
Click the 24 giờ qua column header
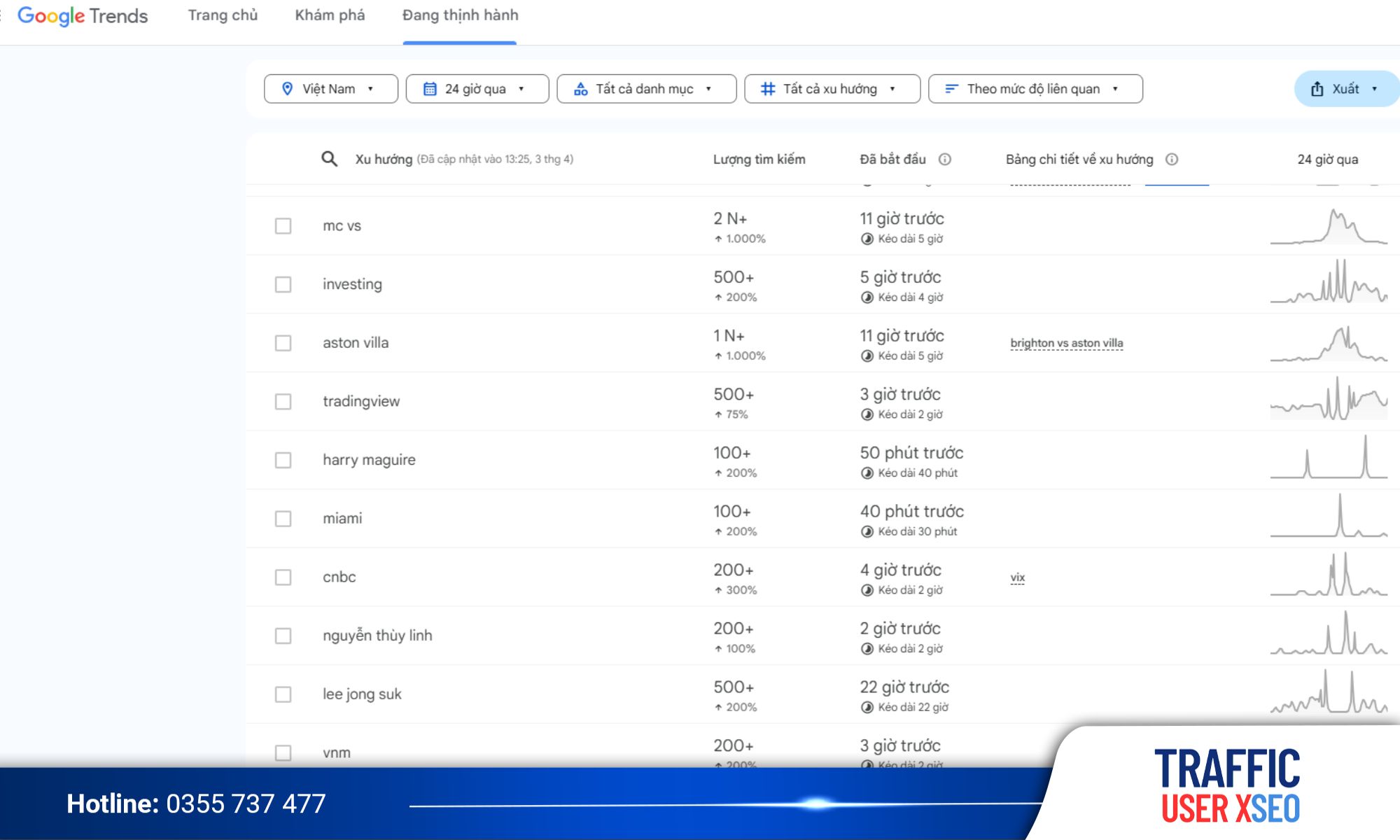(1327, 159)
